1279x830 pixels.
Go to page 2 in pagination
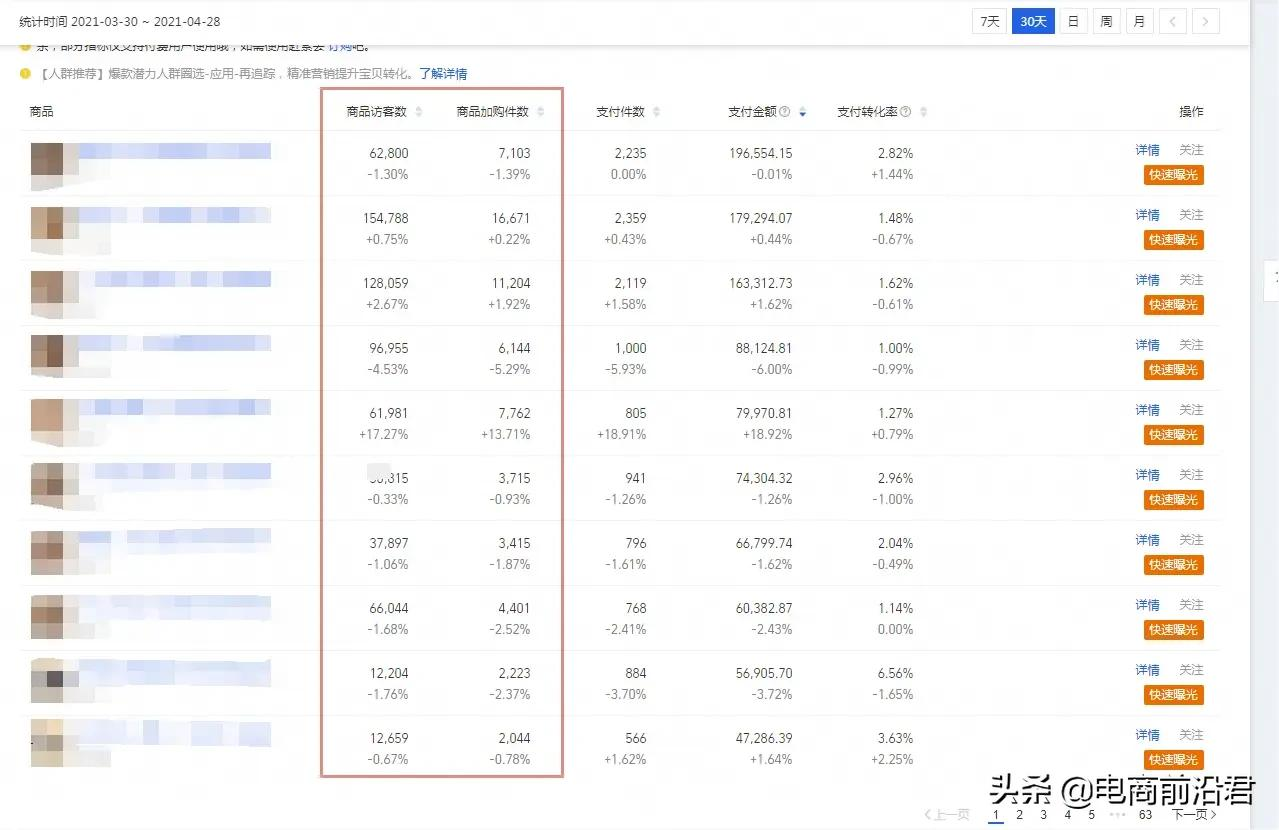click(1020, 816)
